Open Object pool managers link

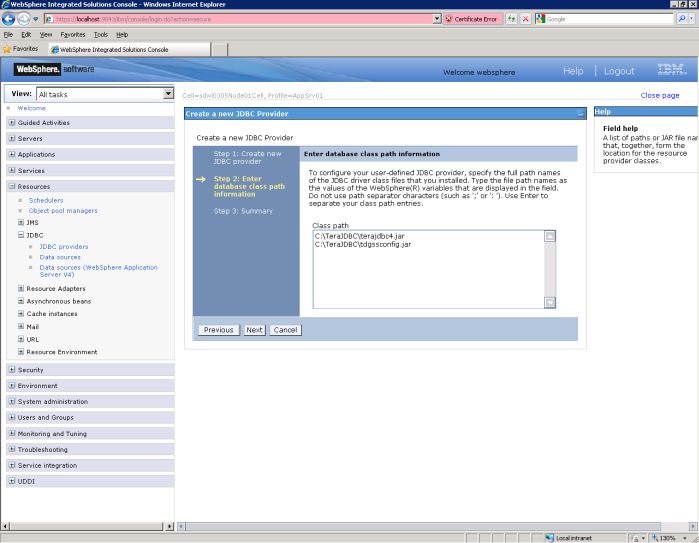pos(63,210)
